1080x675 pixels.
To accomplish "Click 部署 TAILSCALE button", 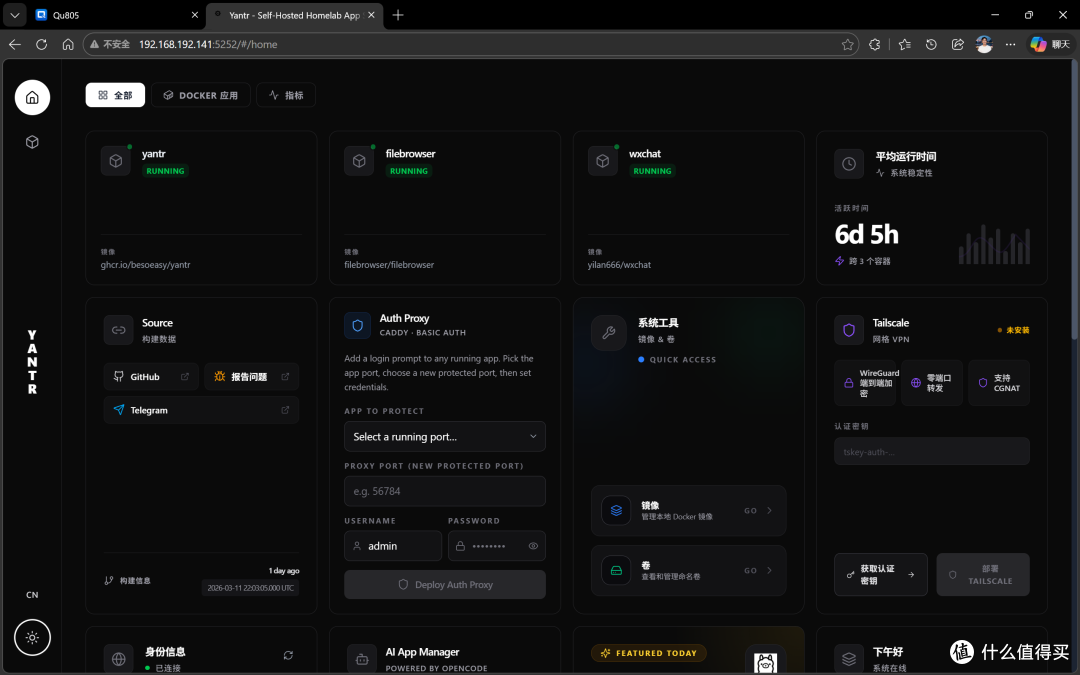I will (x=984, y=574).
